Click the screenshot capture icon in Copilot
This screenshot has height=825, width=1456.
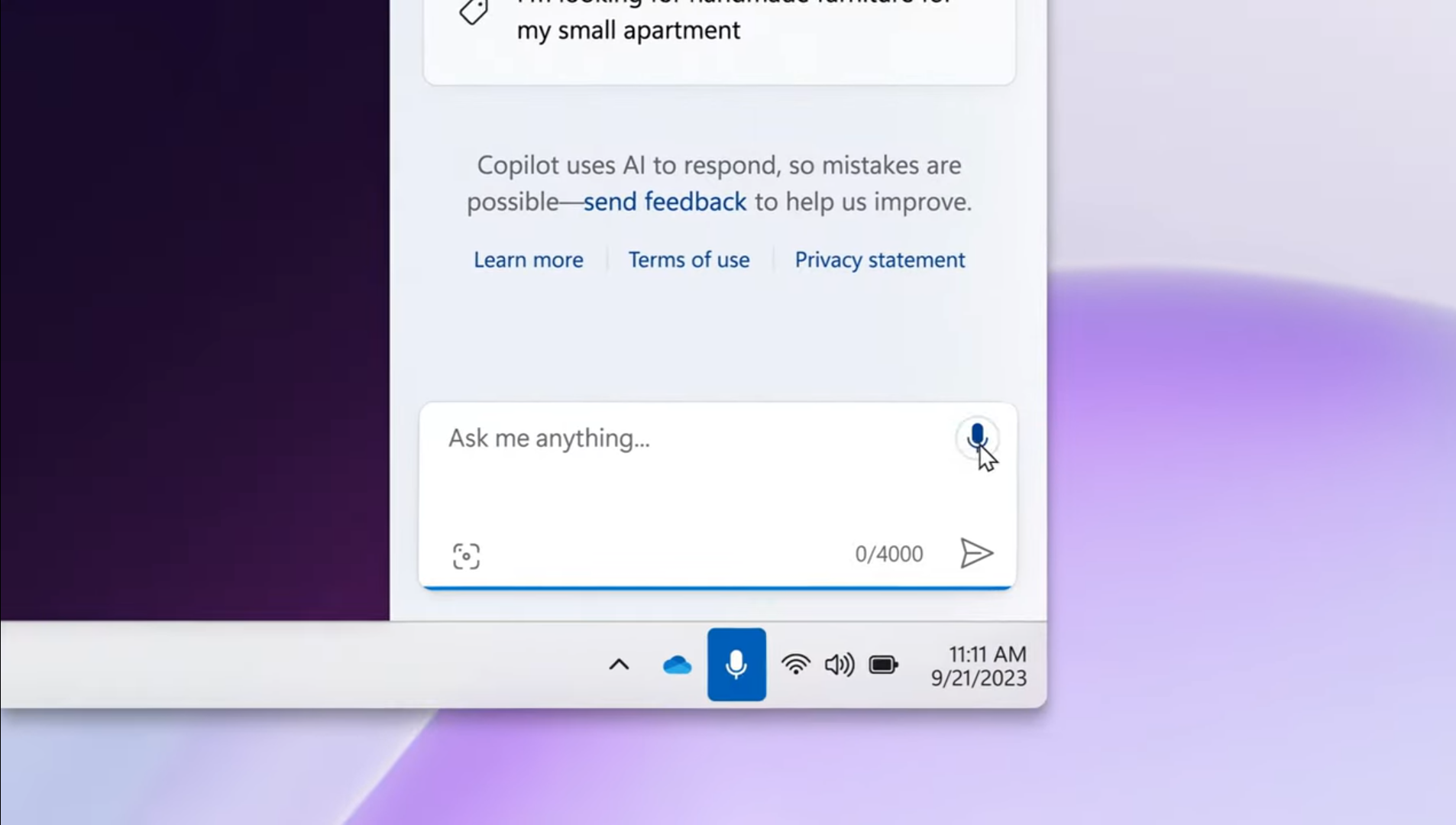(x=466, y=555)
